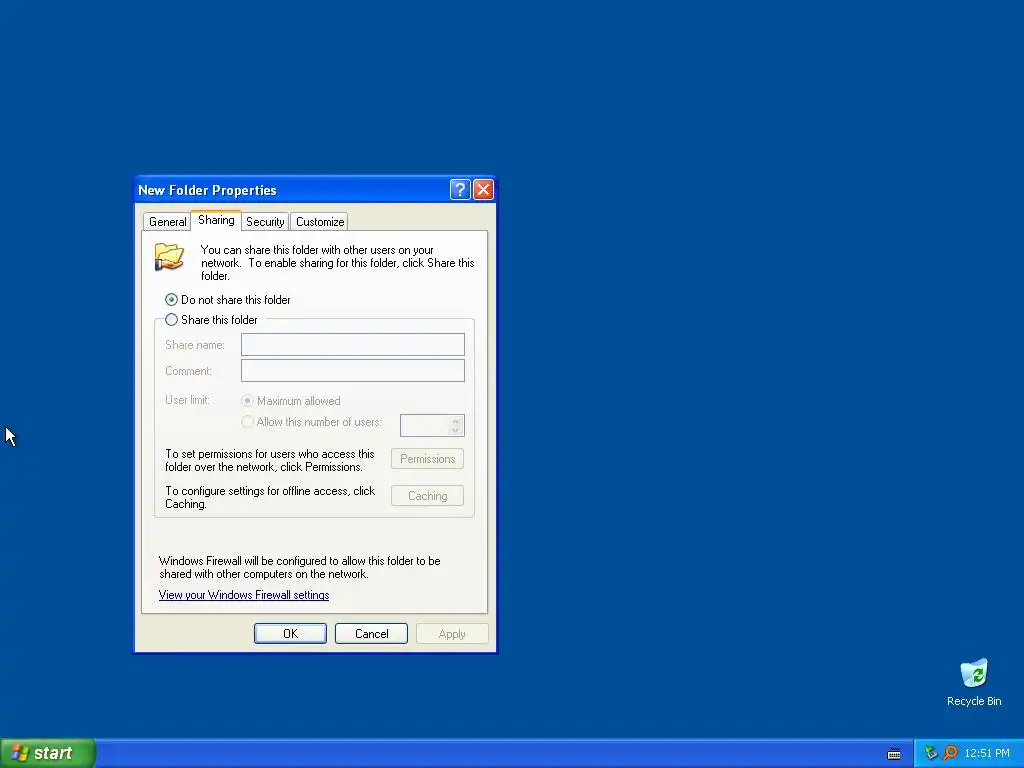The image size is (1024, 768).
Task: Open the Permissions button
Action: click(x=428, y=459)
